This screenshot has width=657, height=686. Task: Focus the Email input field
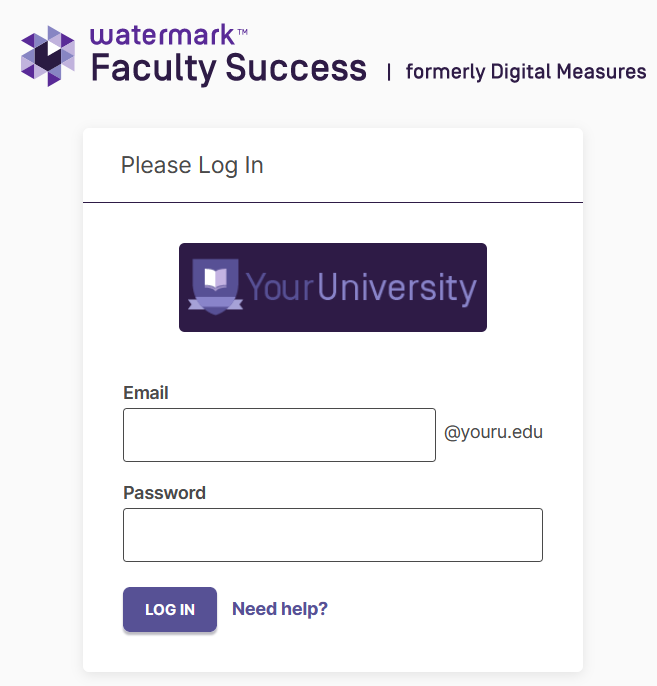[280, 435]
